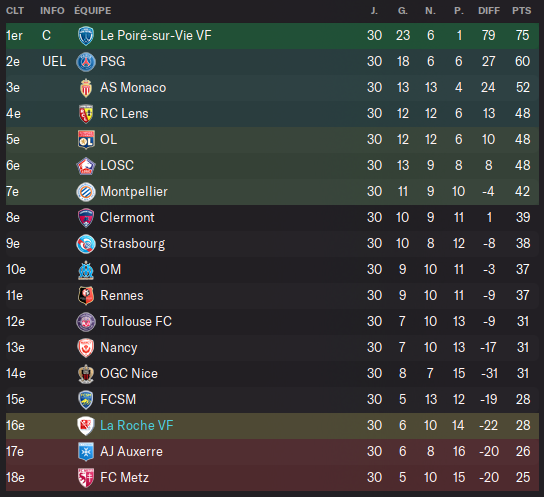Click the Rennes crest icon
The width and height of the screenshot is (544, 497).
86,296
